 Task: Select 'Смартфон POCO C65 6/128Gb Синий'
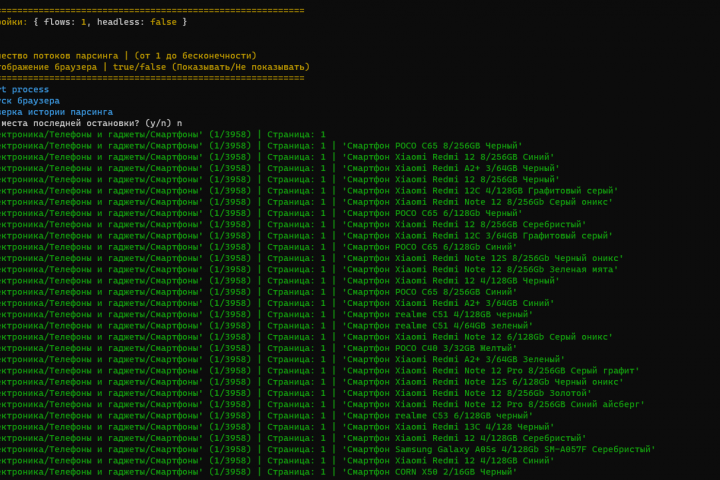[430, 247]
